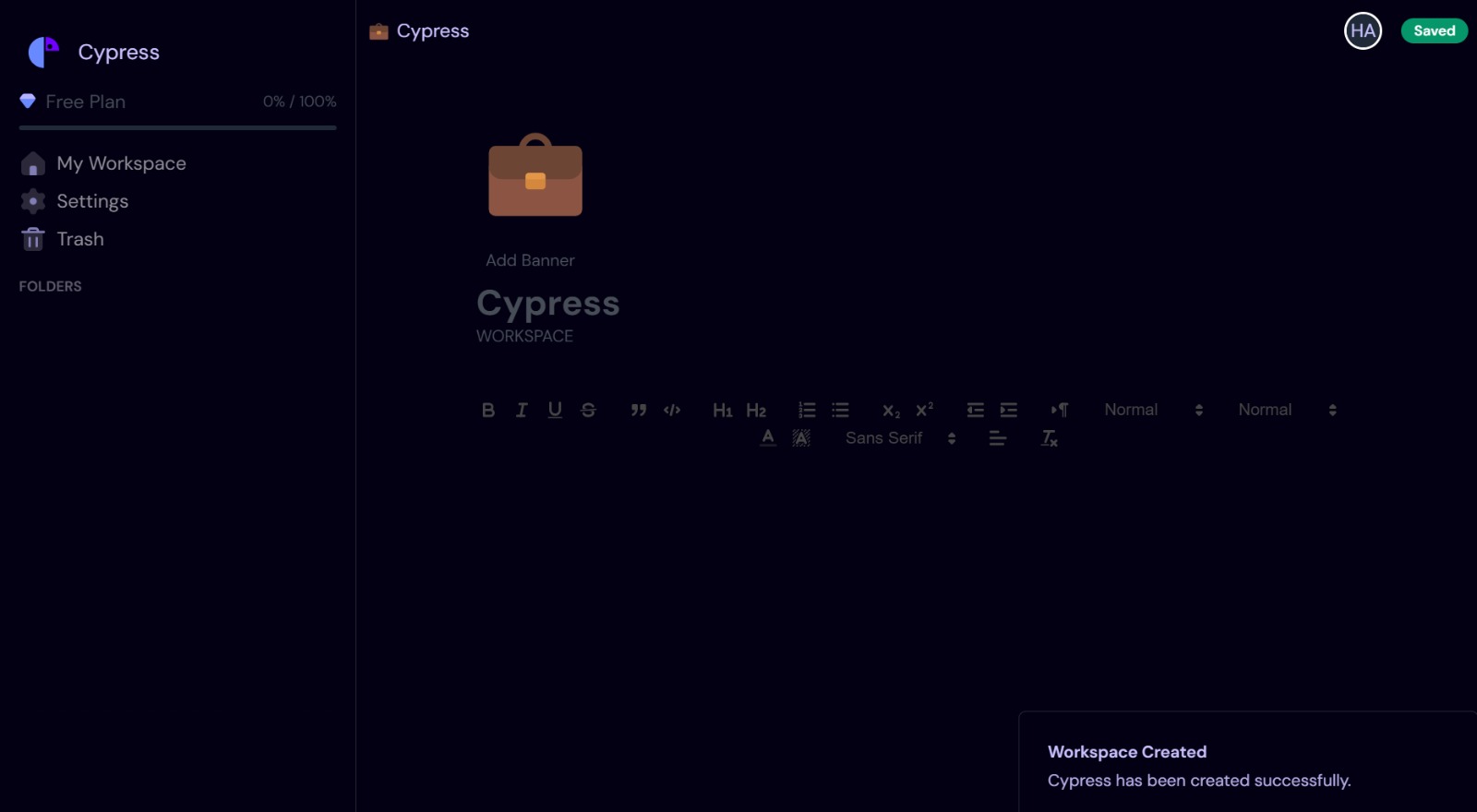Image resolution: width=1477 pixels, height=812 pixels.
Task: Click the Cypress workspace heading
Action: pyautogui.click(x=547, y=303)
